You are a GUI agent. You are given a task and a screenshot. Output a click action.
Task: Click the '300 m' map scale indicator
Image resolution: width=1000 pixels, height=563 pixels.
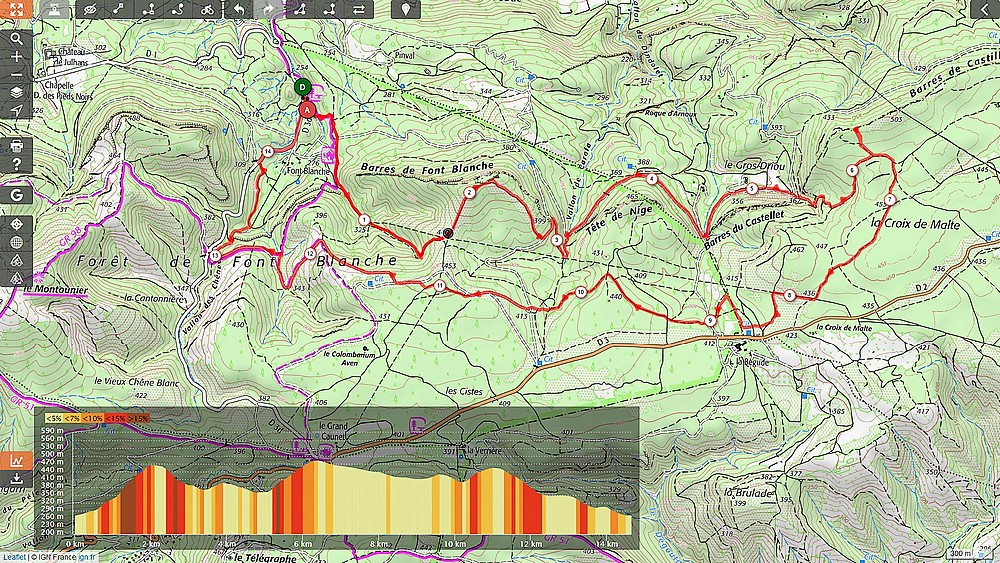[960, 553]
